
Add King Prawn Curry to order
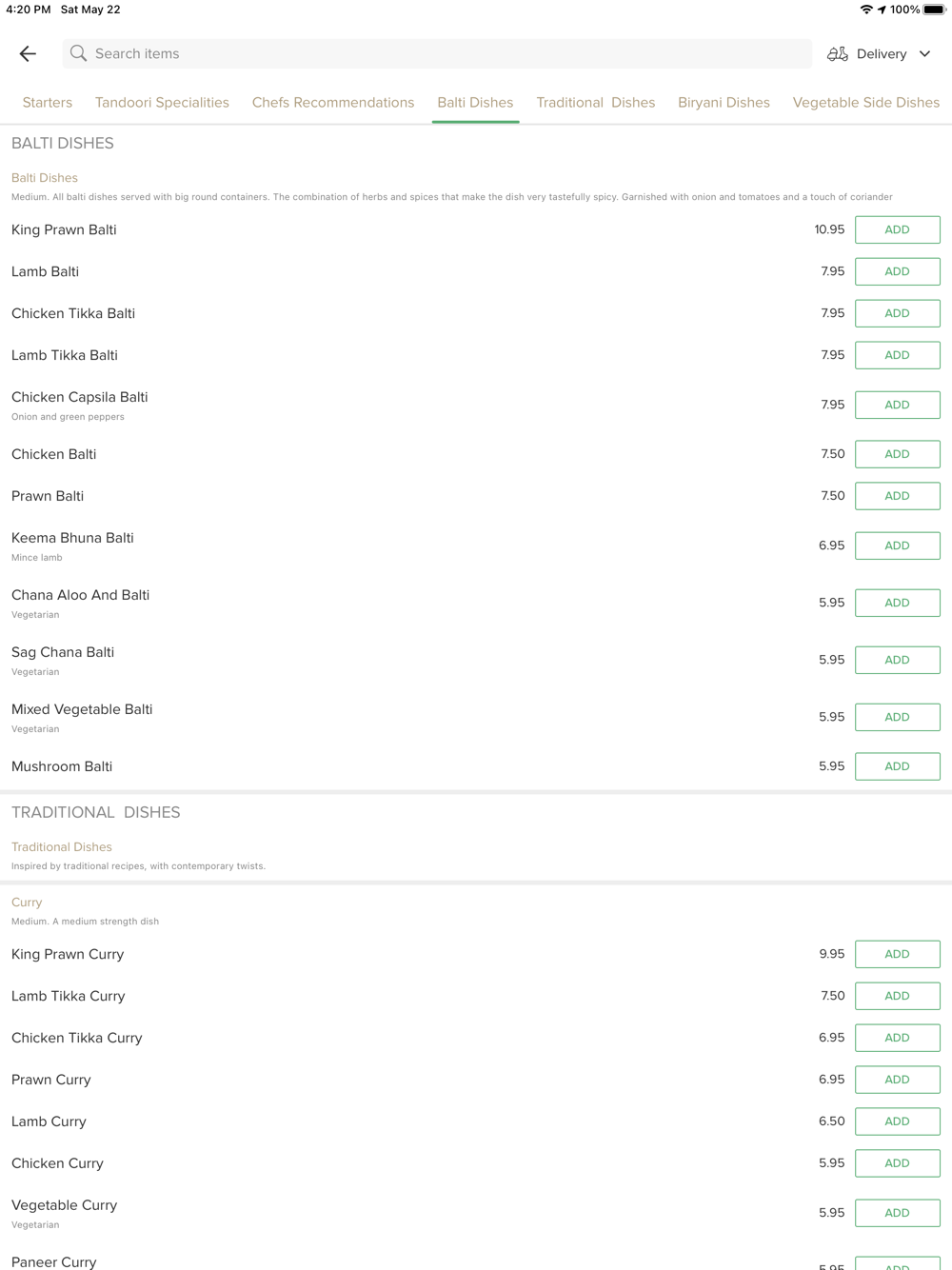(x=898, y=954)
